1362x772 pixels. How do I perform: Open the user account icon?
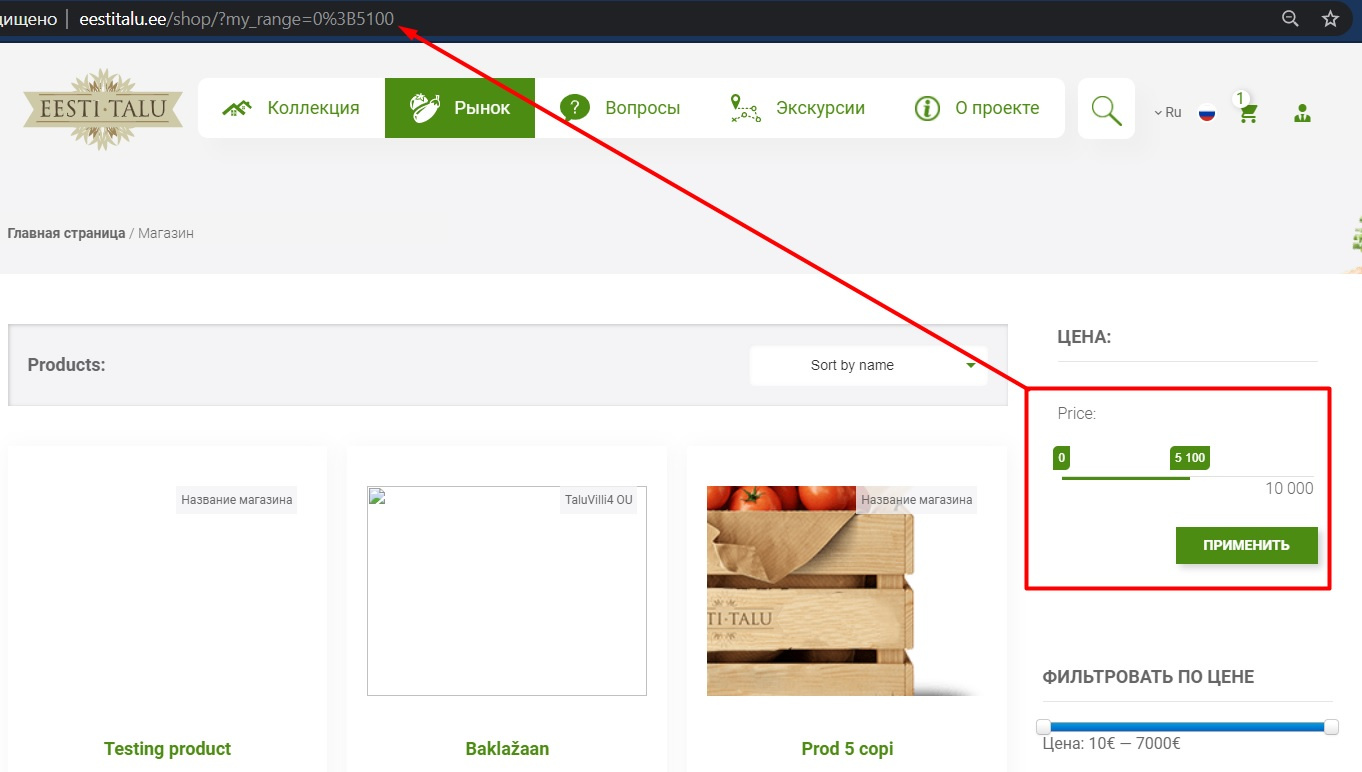click(1302, 113)
